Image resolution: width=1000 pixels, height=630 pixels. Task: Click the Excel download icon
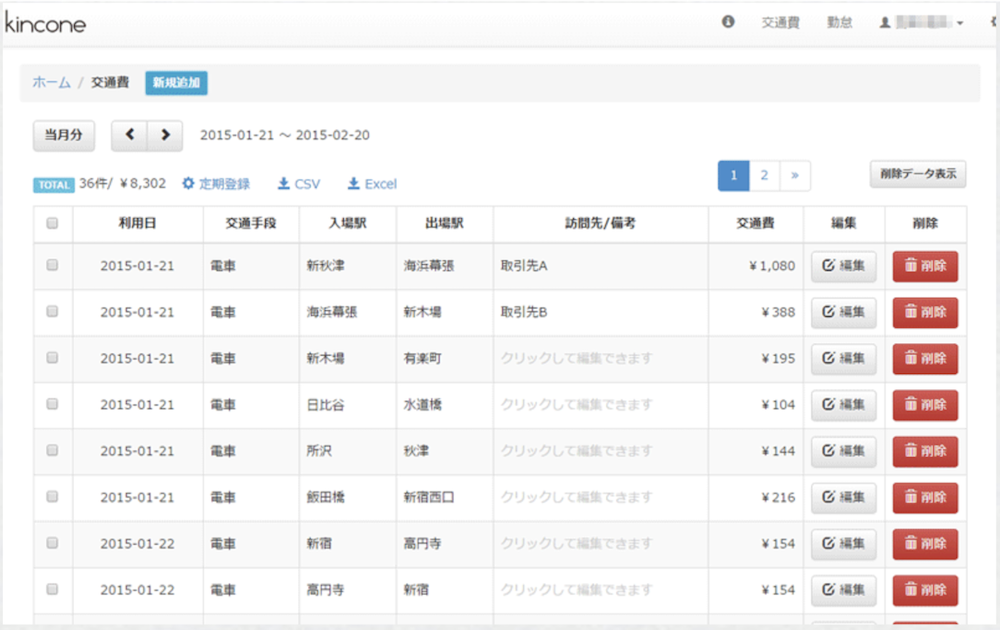[355, 184]
